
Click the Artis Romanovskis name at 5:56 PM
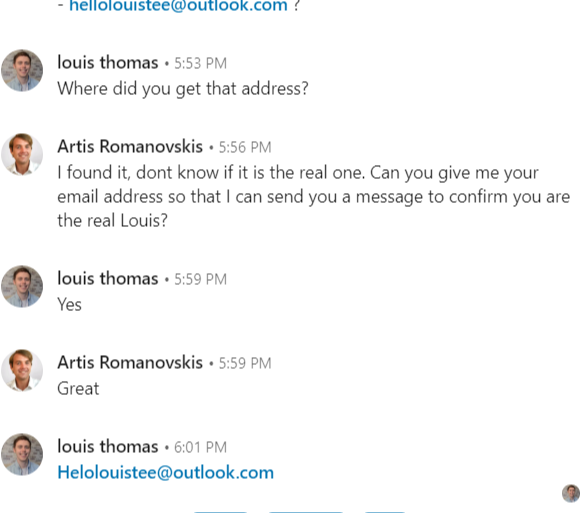[x=130, y=146]
